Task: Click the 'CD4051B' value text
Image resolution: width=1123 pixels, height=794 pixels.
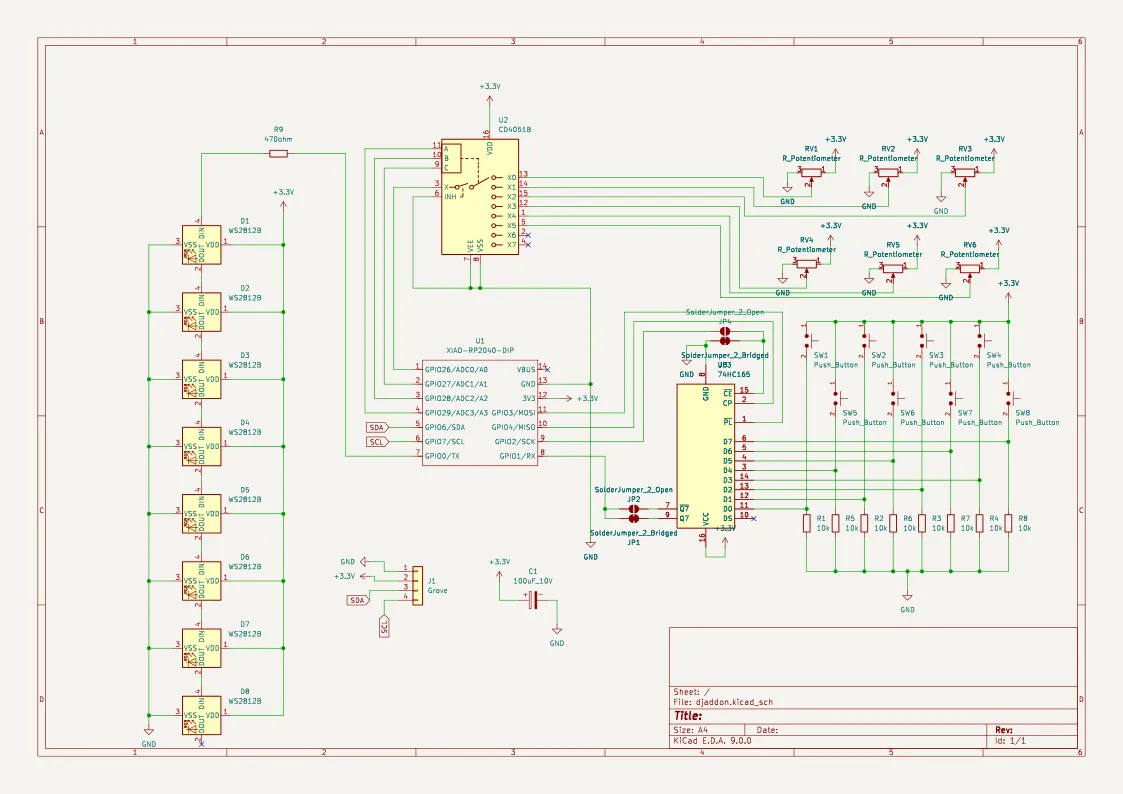Action: (x=515, y=130)
